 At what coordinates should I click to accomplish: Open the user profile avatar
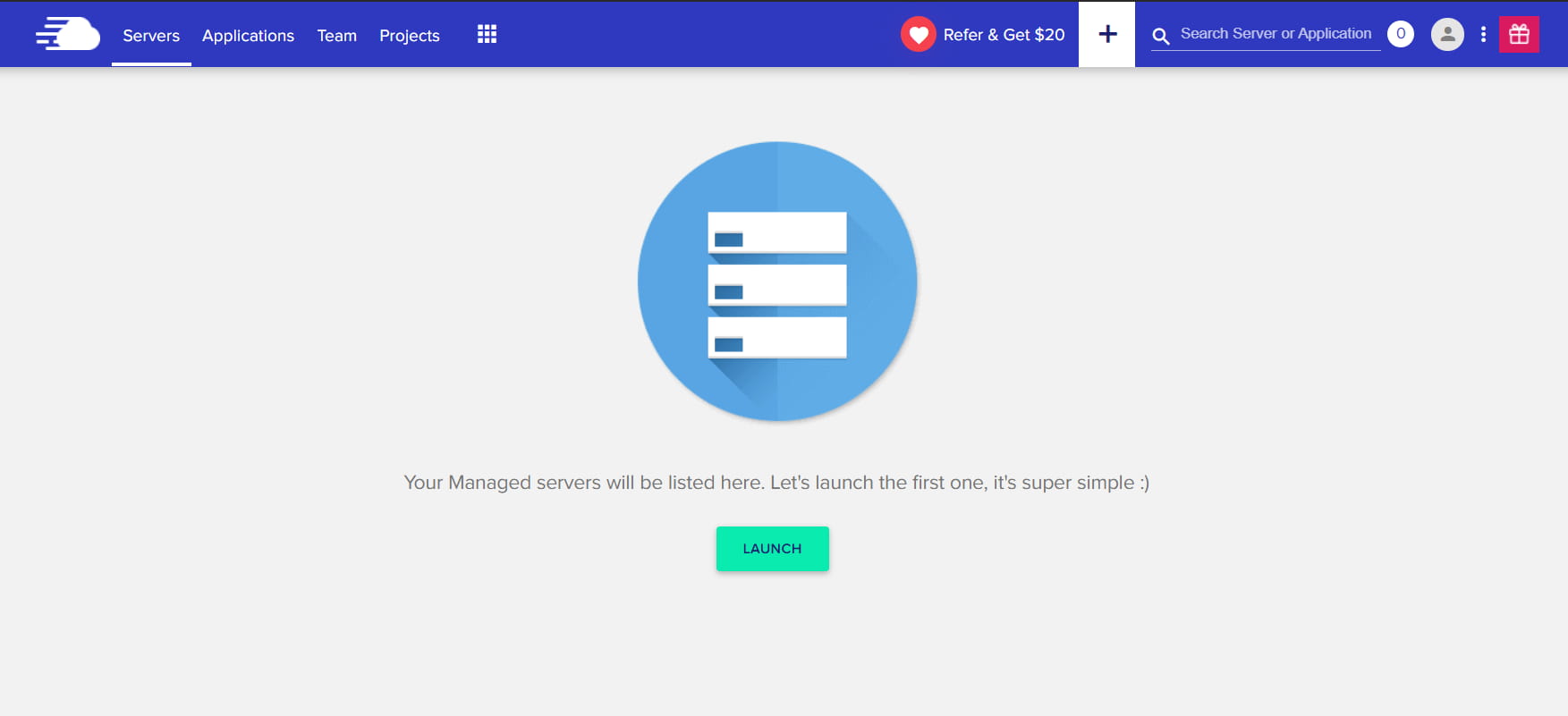pyautogui.click(x=1447, y=35)
